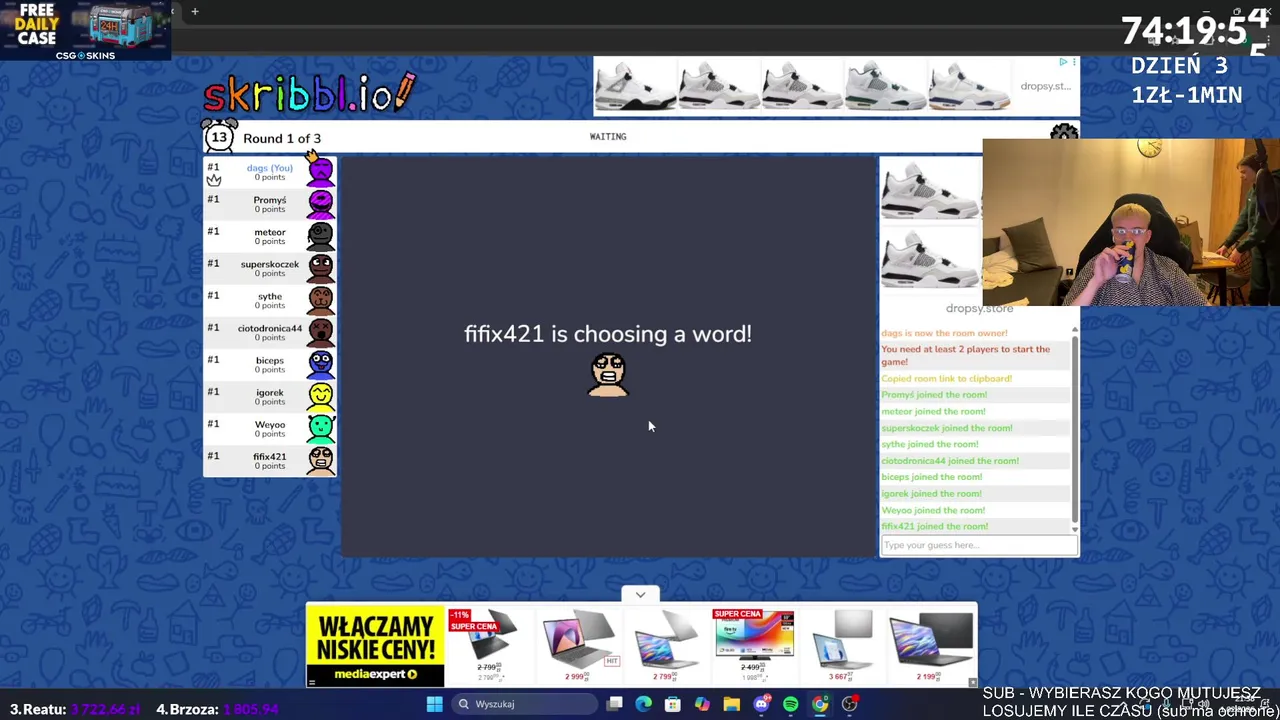Click 'Round 1 of 3' text
Screen dimensions: 1280x720
(x=282, y=138)
